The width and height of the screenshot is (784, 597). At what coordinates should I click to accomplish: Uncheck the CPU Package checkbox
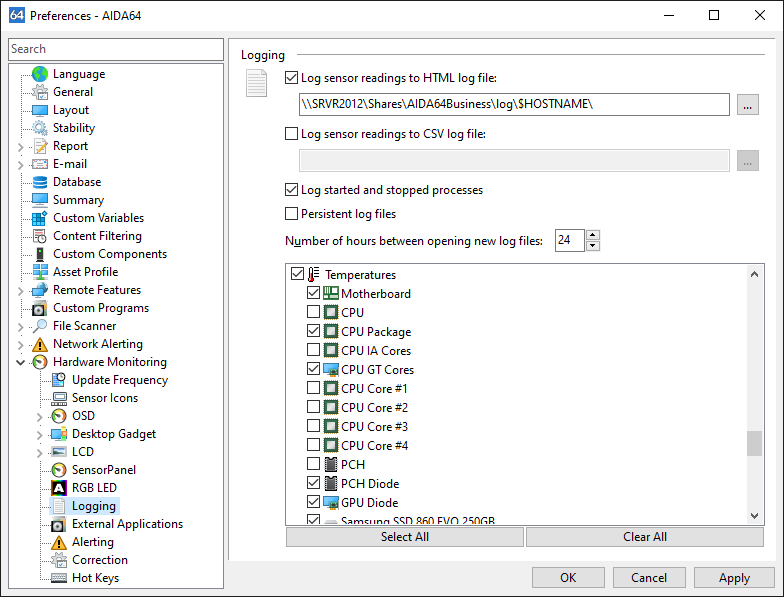point(314,331)
